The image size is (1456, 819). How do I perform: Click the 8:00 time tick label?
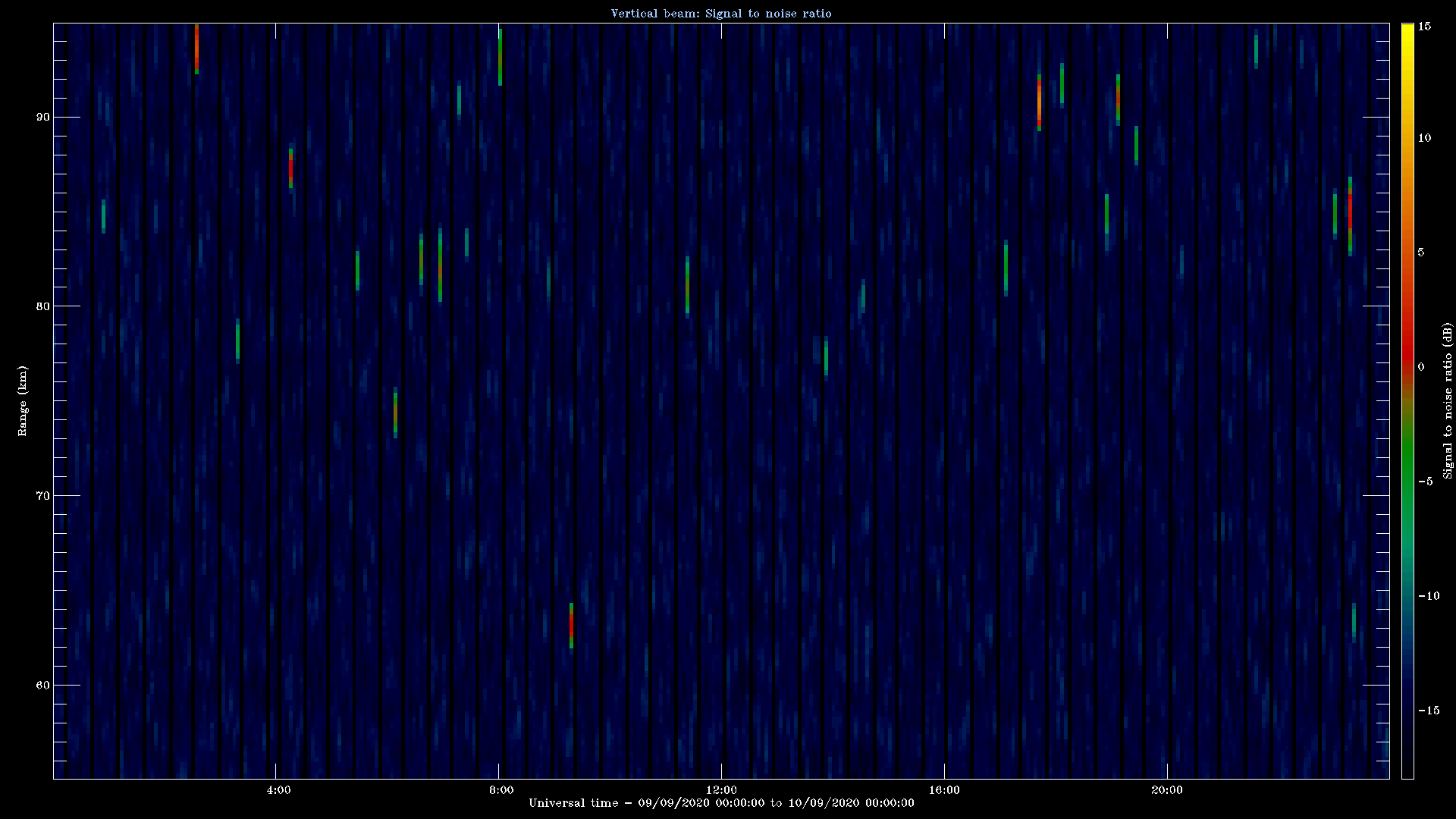point(501,790)
